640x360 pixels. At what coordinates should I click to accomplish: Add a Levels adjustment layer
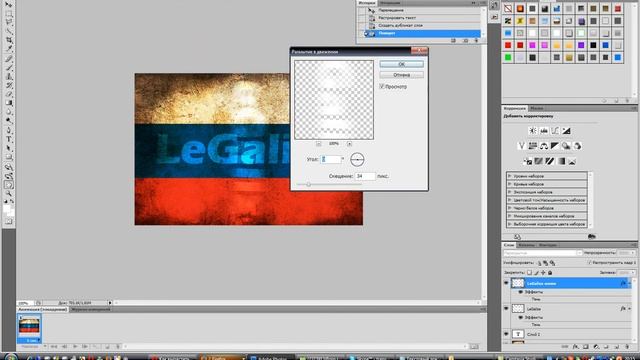(544, 131)
